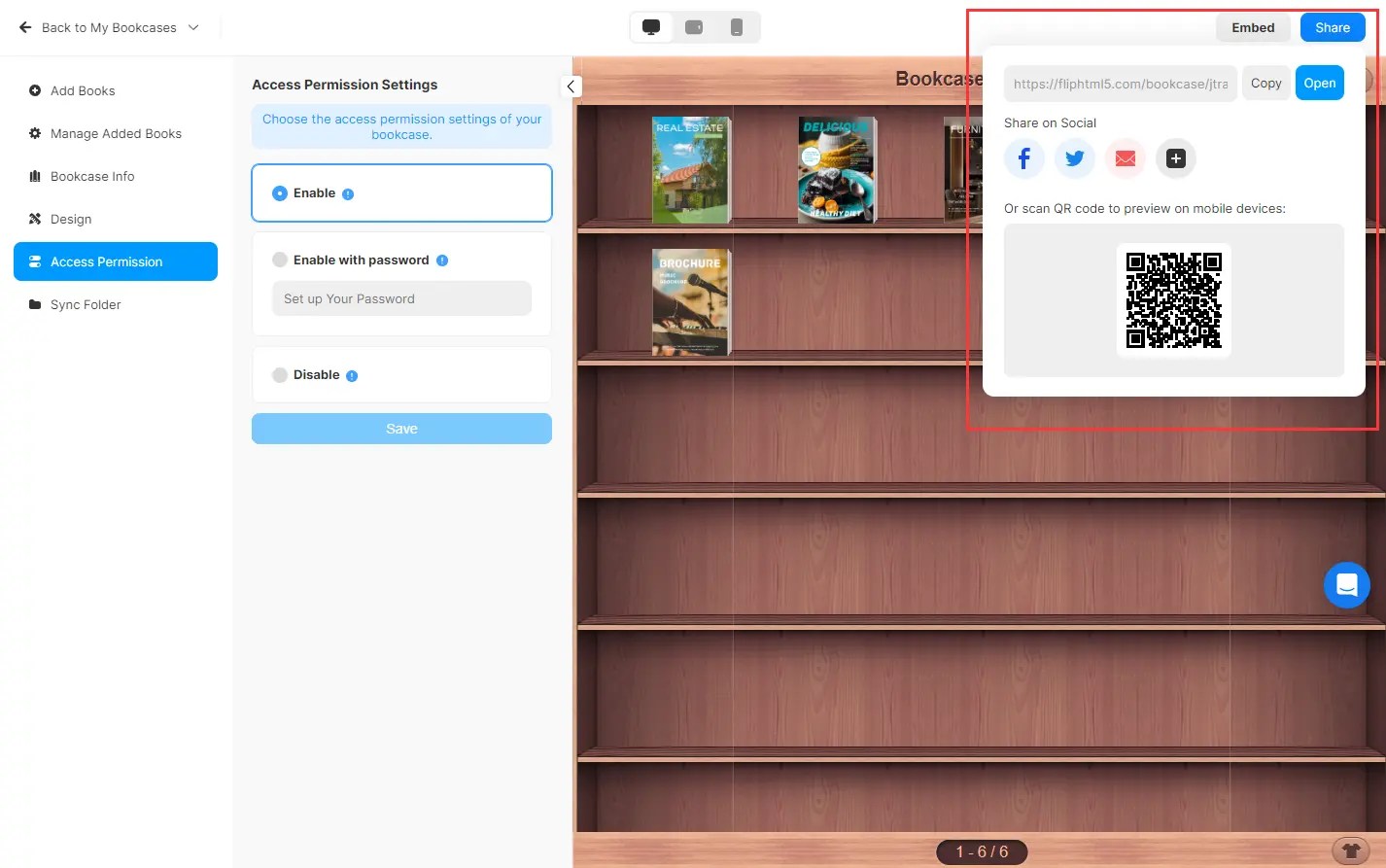Open more social sharing options

point(1175,157)
